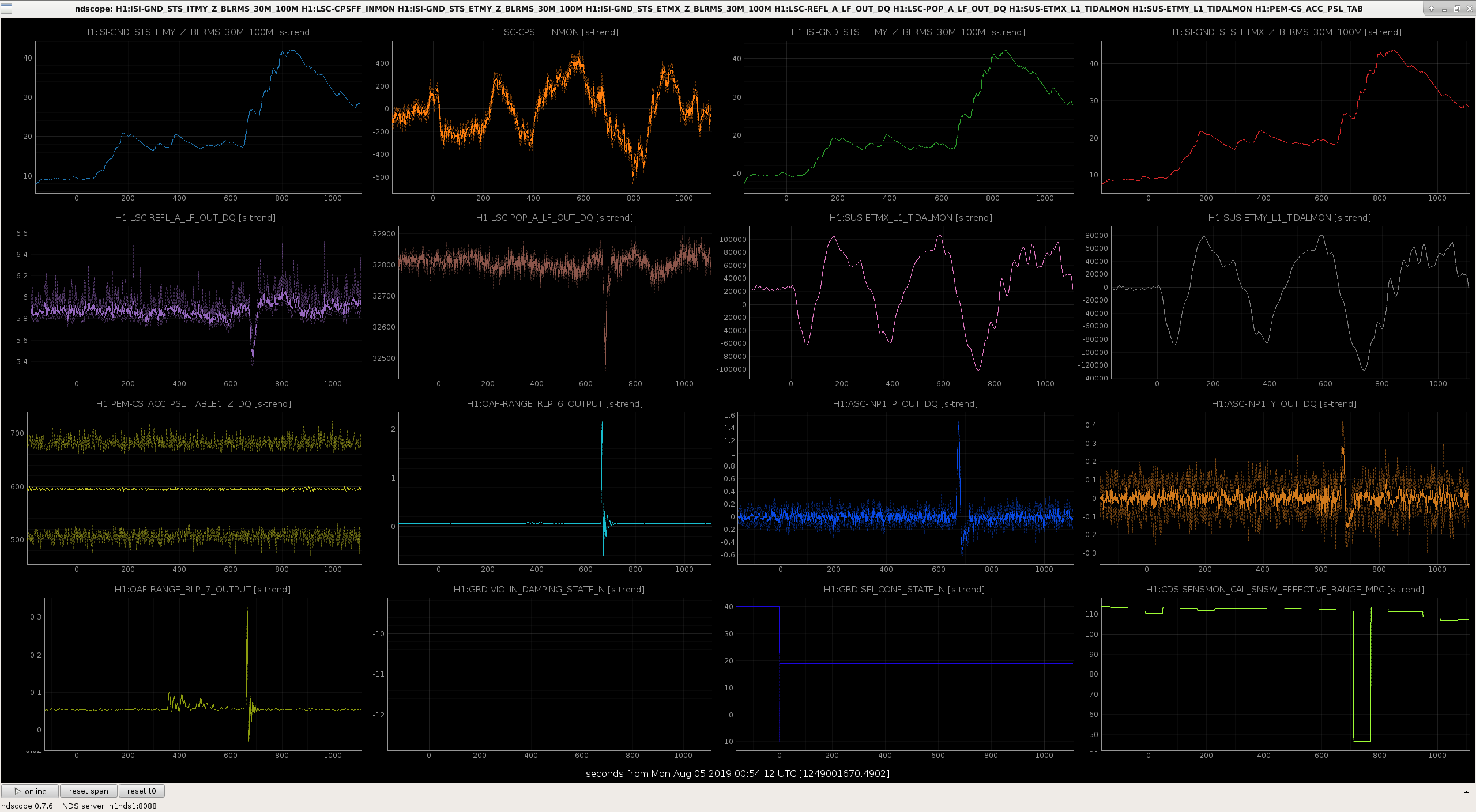1476x812 pixels.
Task: Select the EFFECTIVE_RANGE_MPC plot title
Action: tap(1285, 590)
